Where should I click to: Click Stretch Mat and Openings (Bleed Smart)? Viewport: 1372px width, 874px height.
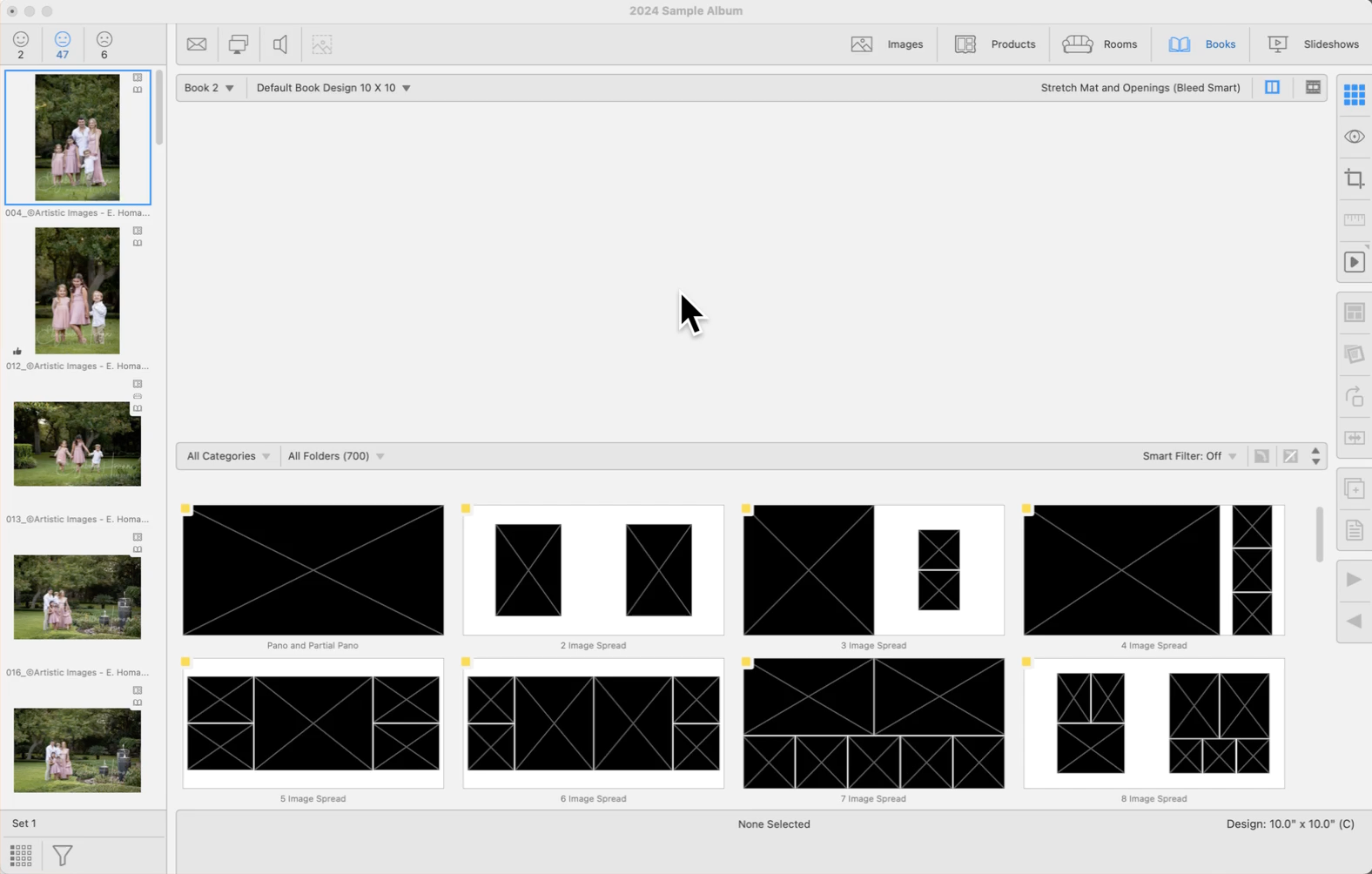coord(1140,88)
